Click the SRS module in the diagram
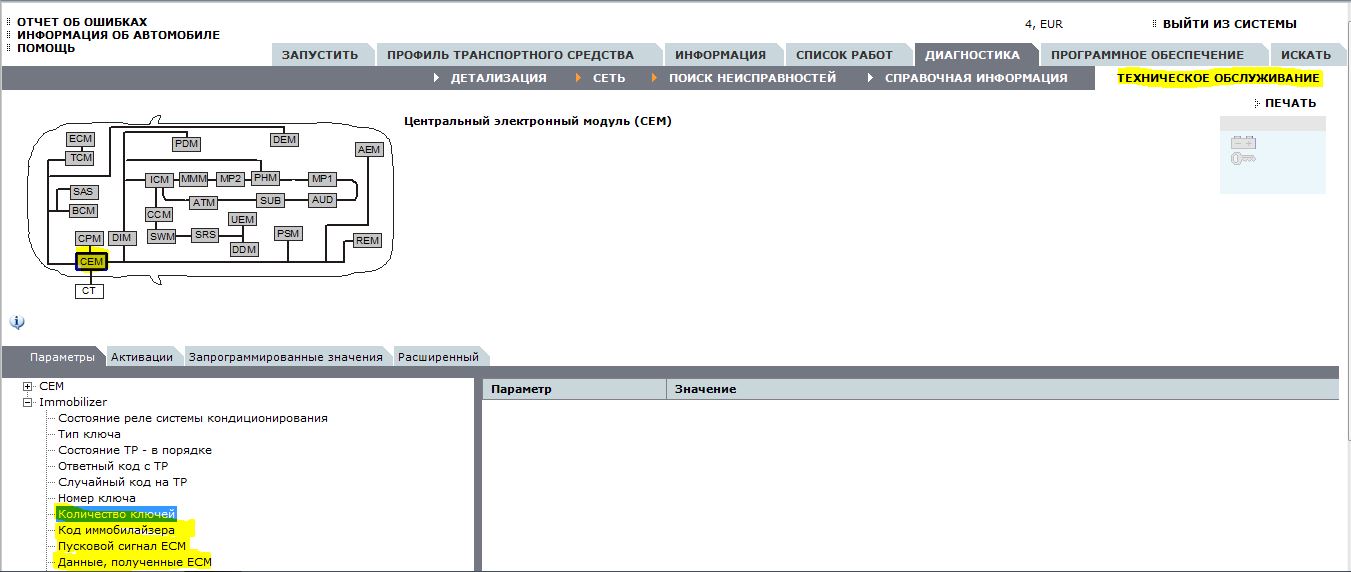 click(205, 235)
